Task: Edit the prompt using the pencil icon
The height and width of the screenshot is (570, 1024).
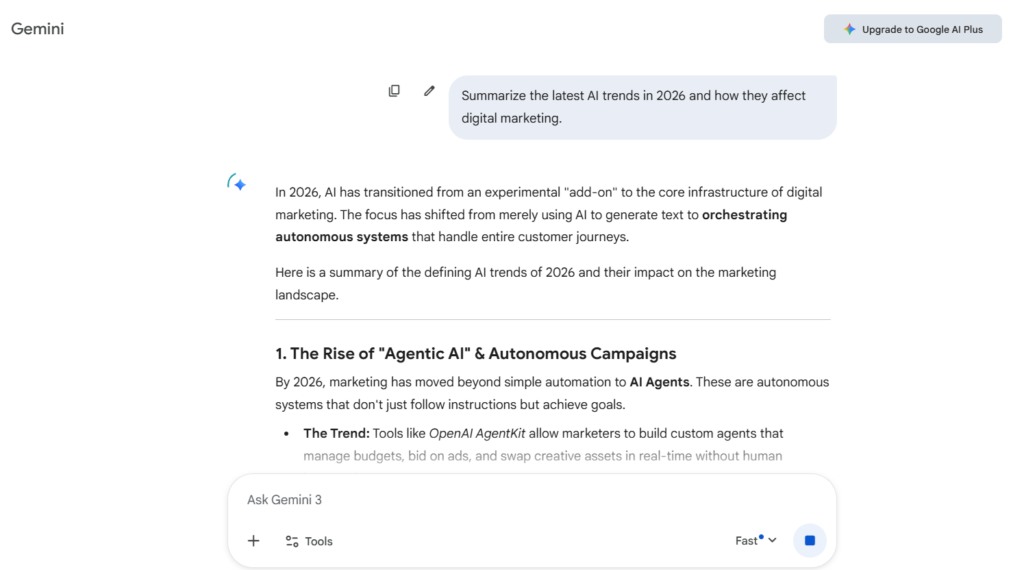Action: pos(429,91)
